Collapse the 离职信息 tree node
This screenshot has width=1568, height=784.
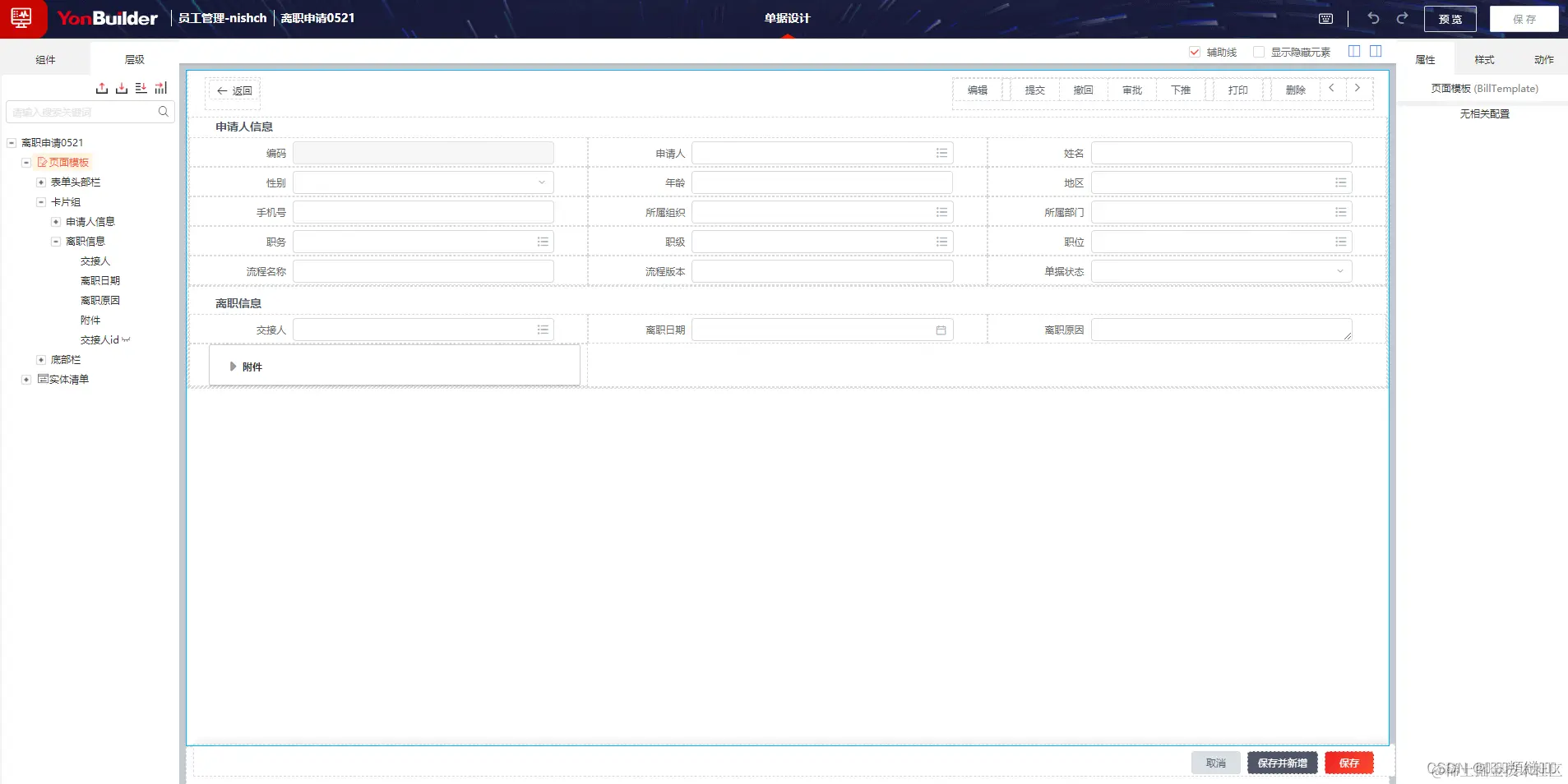click(x=56, y=241)
